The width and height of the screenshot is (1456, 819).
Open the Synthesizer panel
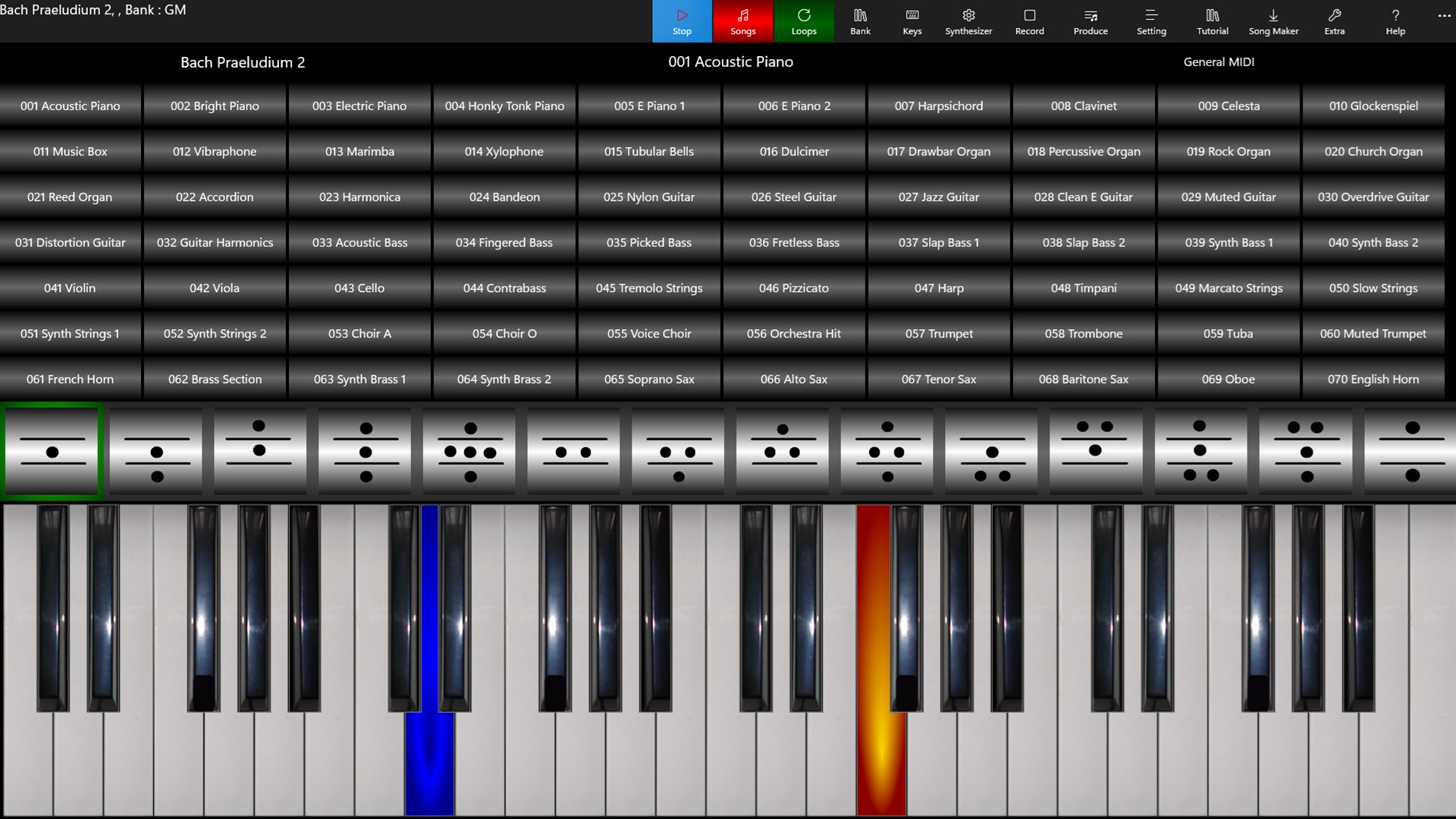click(968, 21)
